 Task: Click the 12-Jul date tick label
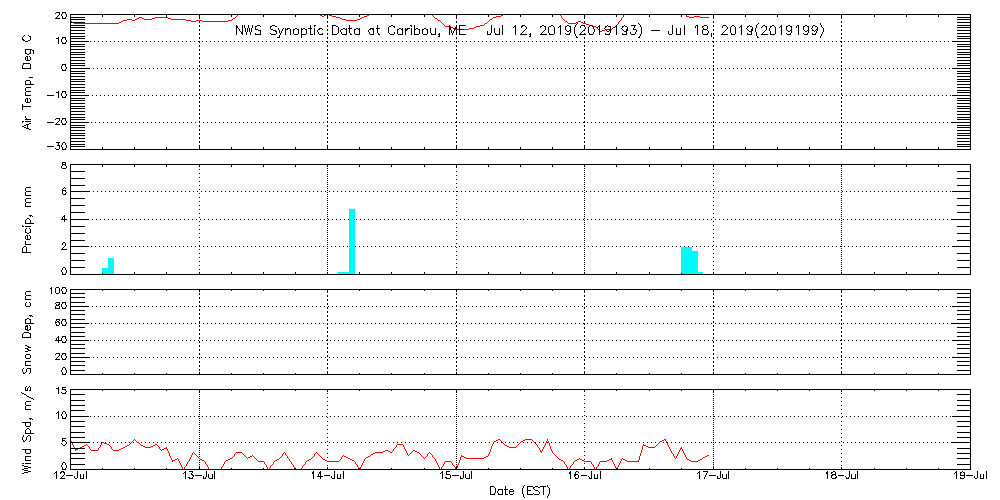[70, 477]
